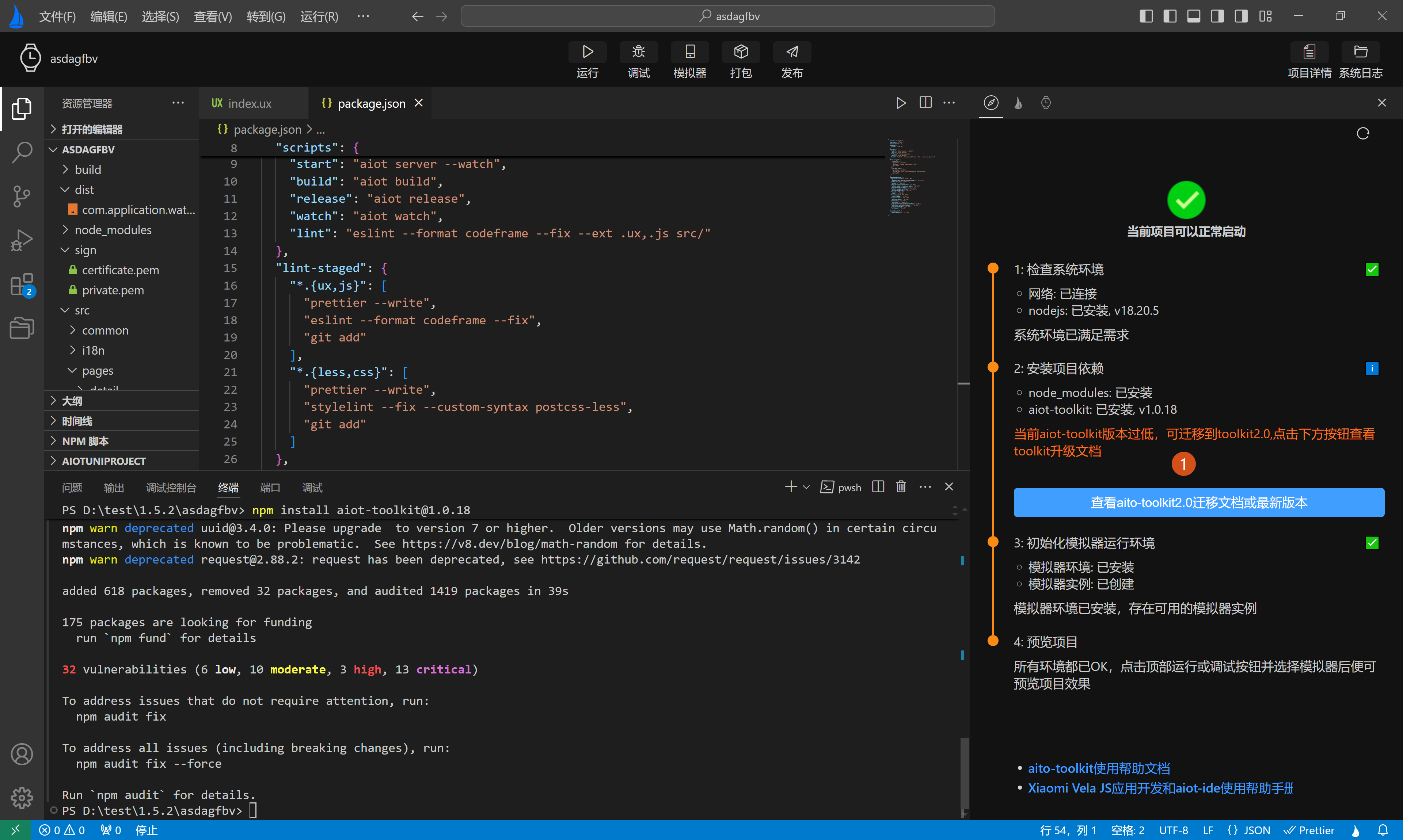Switch to the 调试控制台 panel tab
Viewport: 1403px width, 840px height.
tap(171, 487)
